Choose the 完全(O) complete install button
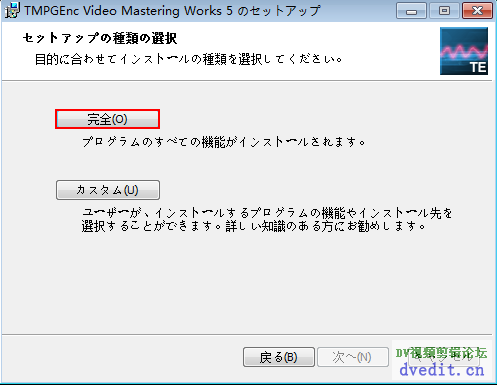The image size is (497, 385). (107, 119)
